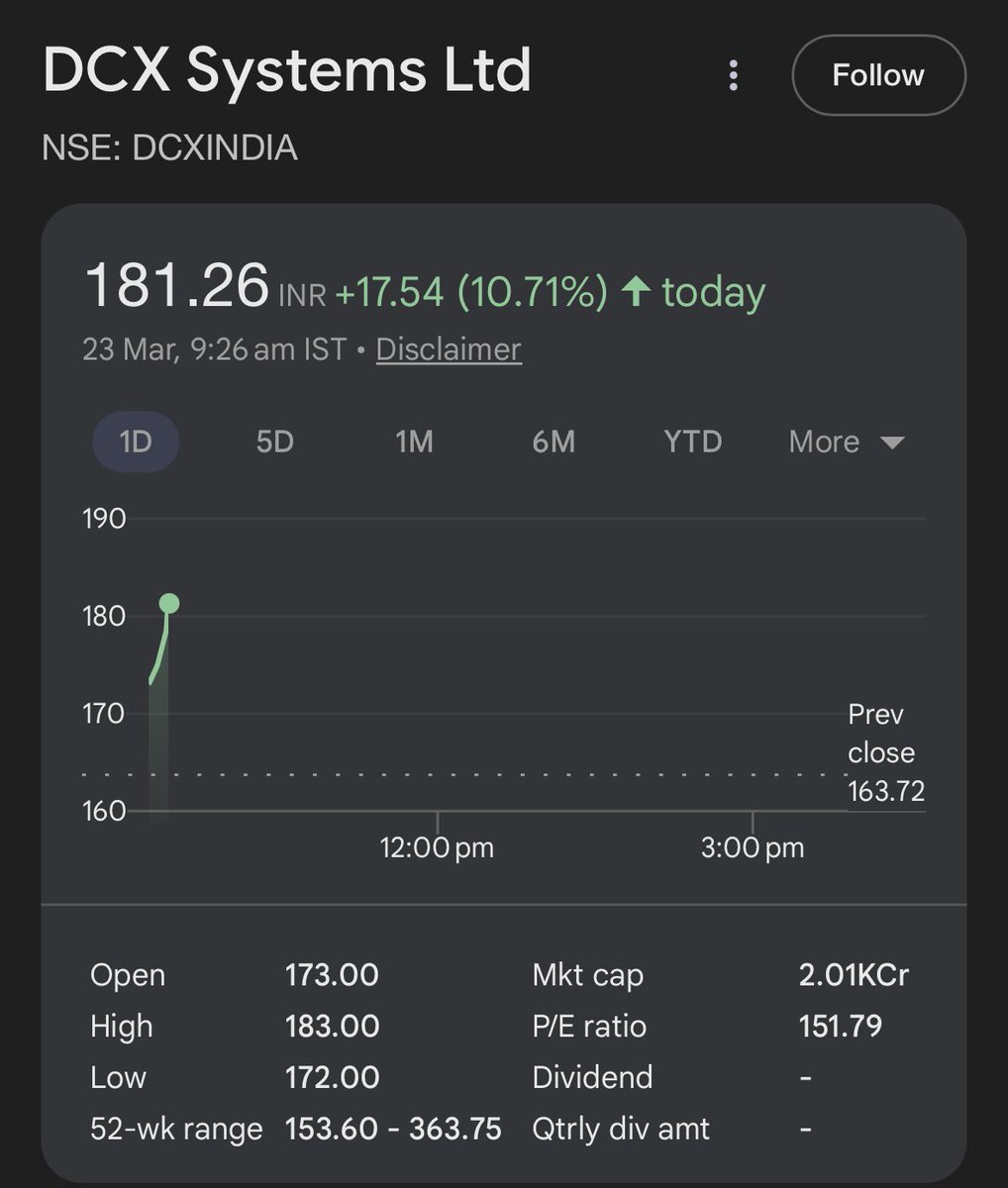1008x1188 pixels.
Task: Click the 160 y-axis label
Action: pos(104,811)
